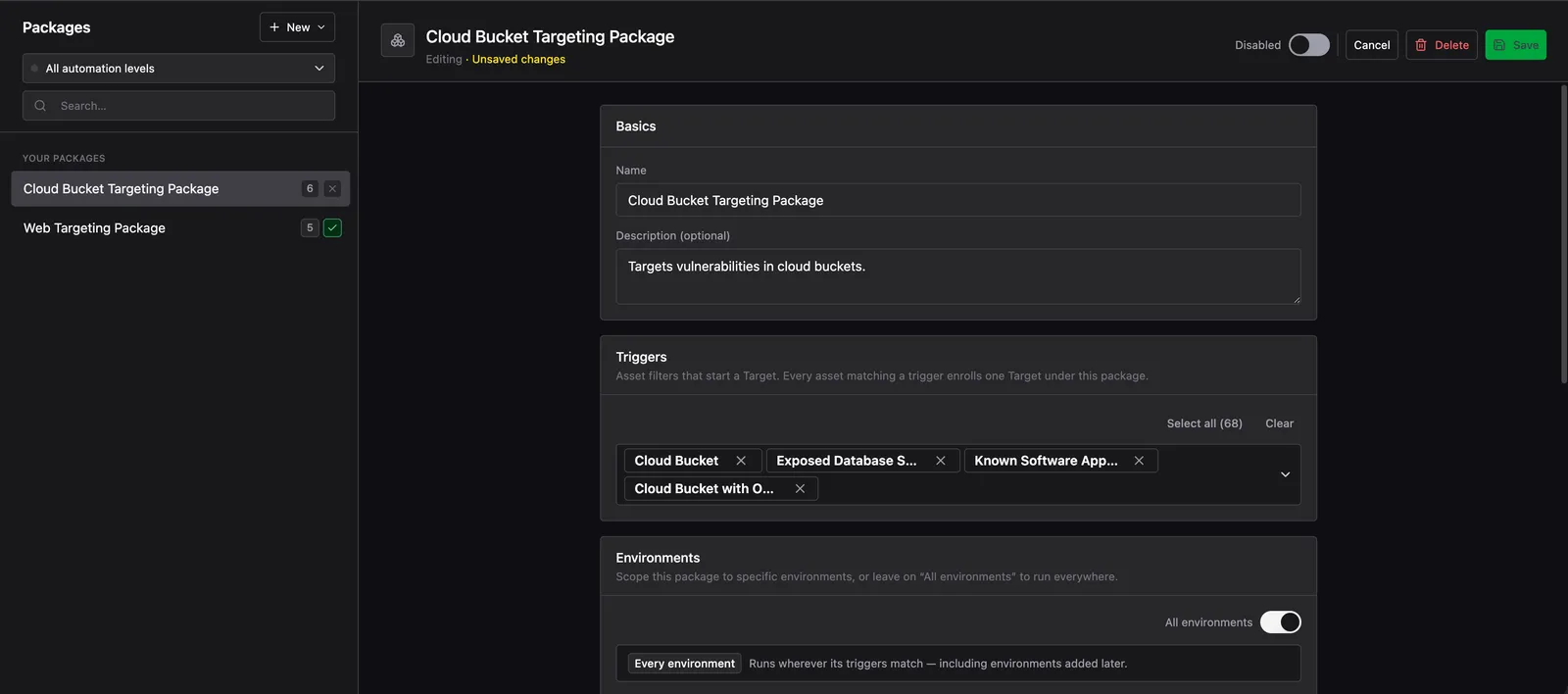Click the Cloud Bucket with O... chip label
The image size is (1568, 694).
[x=704, y=488]
